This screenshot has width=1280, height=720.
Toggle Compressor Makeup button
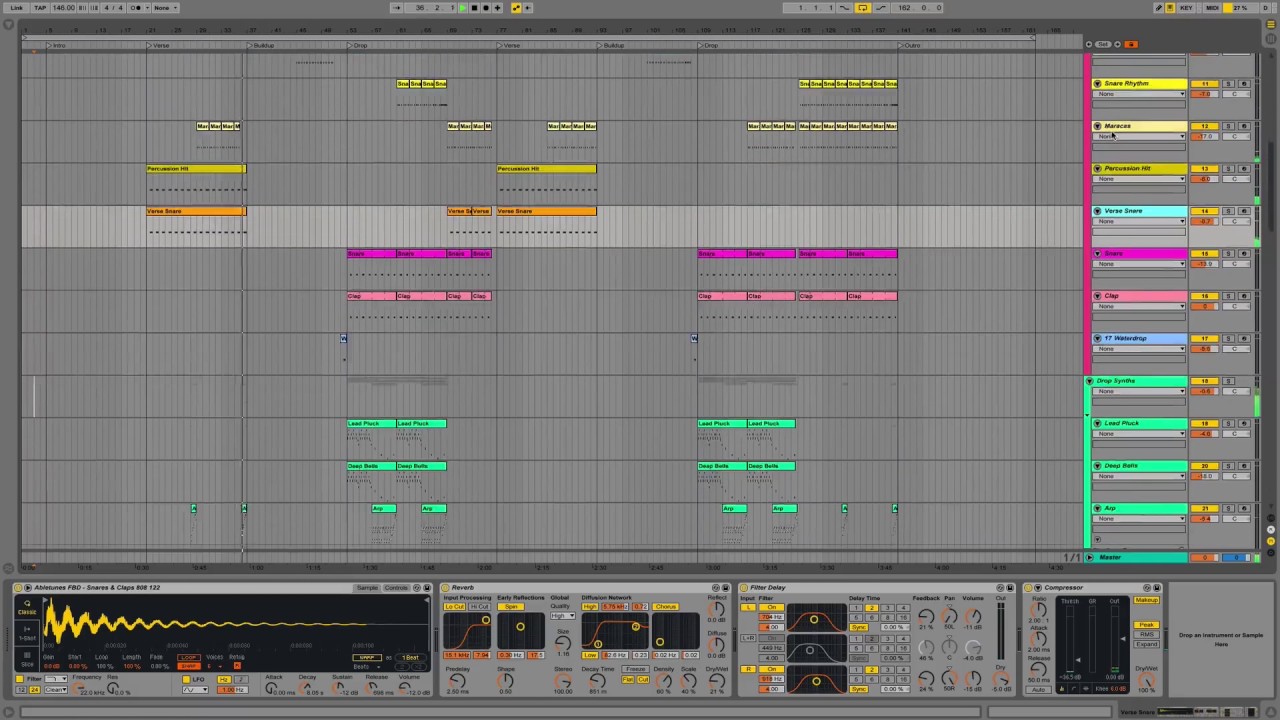pyautogui.click(x=1146, y=600)
